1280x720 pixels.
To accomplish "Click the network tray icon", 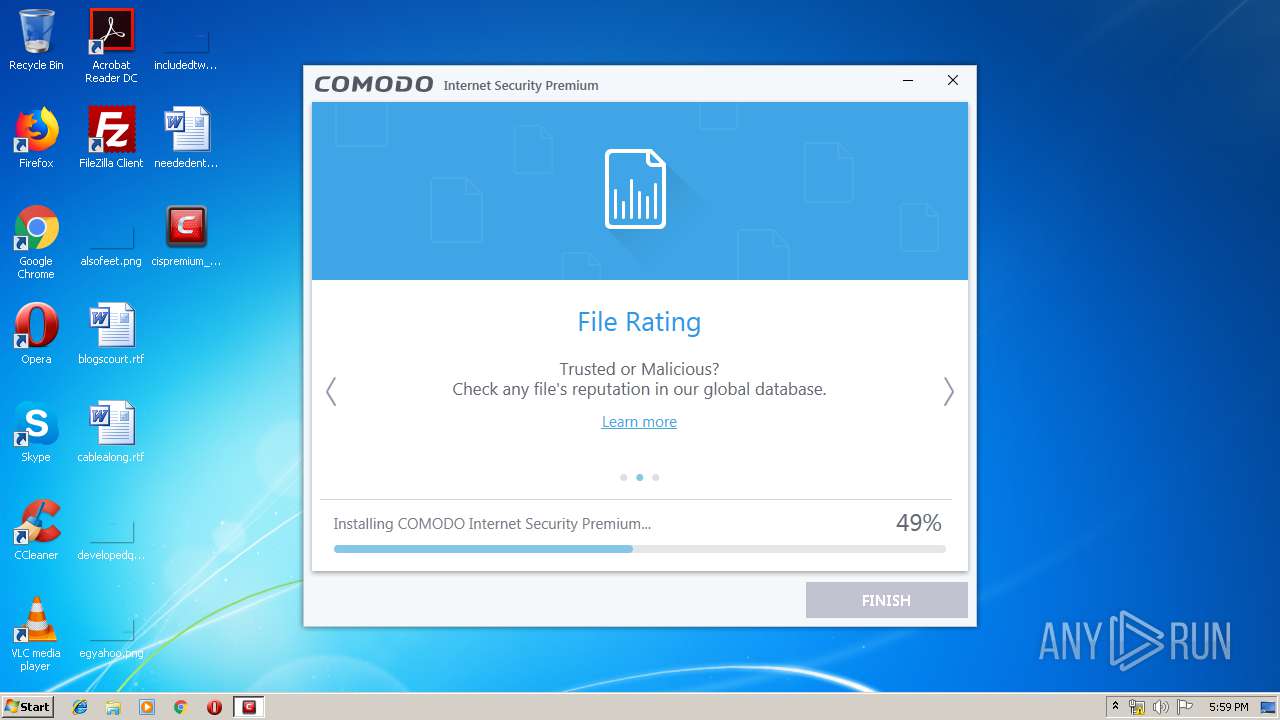I will click(x=1137, y=707).
